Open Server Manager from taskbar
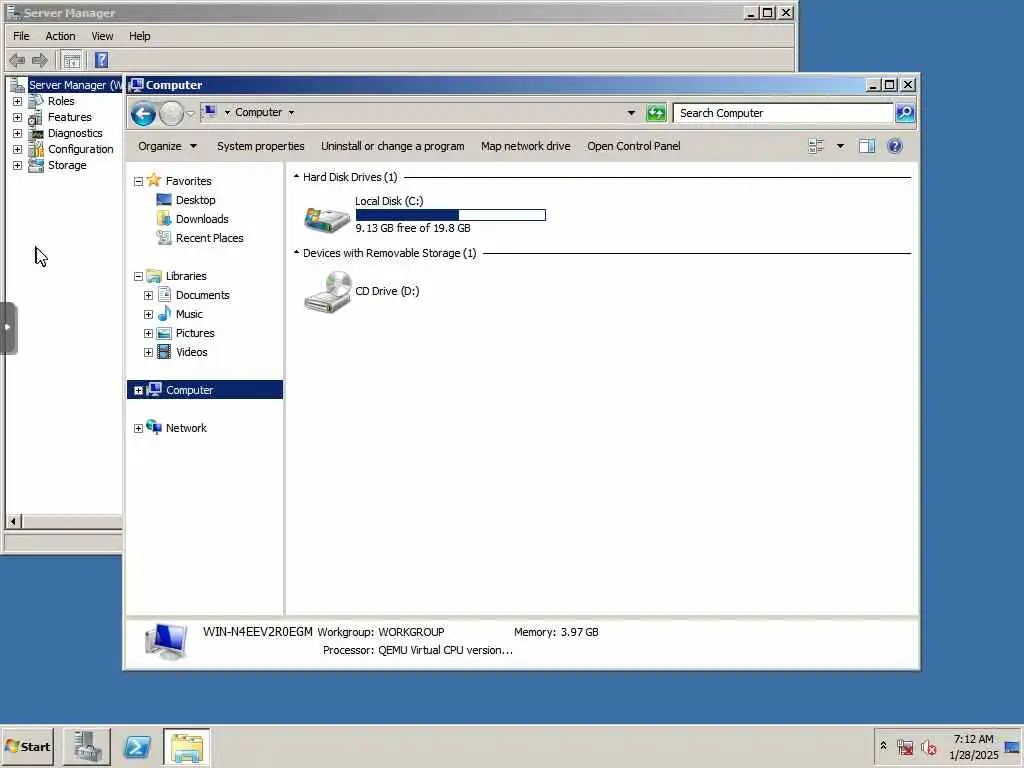Screen dimensions: 1024x768 [86, 747]
